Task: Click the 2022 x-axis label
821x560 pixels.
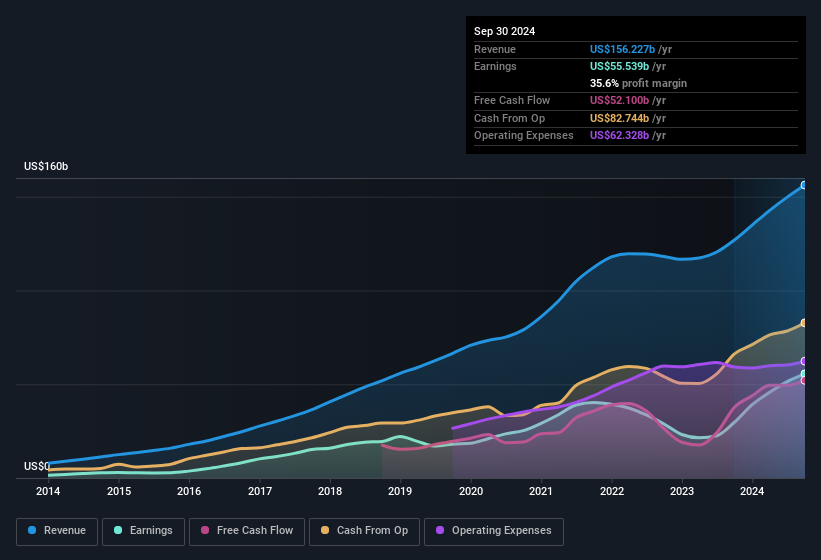Action: tap(612, 491)
